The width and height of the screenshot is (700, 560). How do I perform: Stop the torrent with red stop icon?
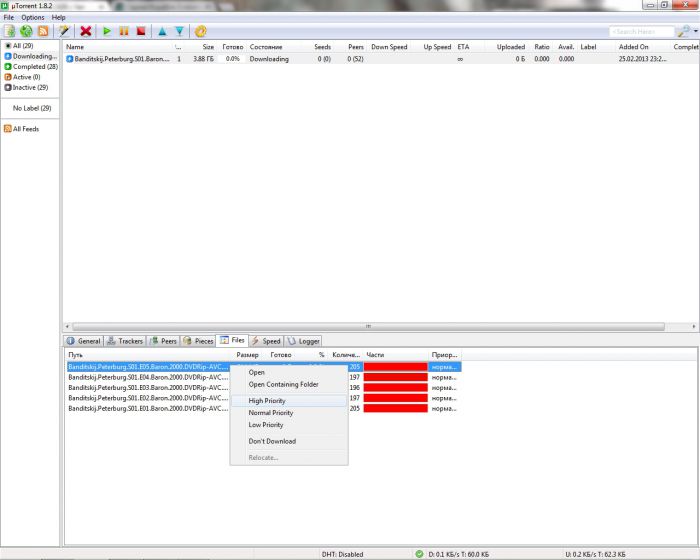pos(141,32)
